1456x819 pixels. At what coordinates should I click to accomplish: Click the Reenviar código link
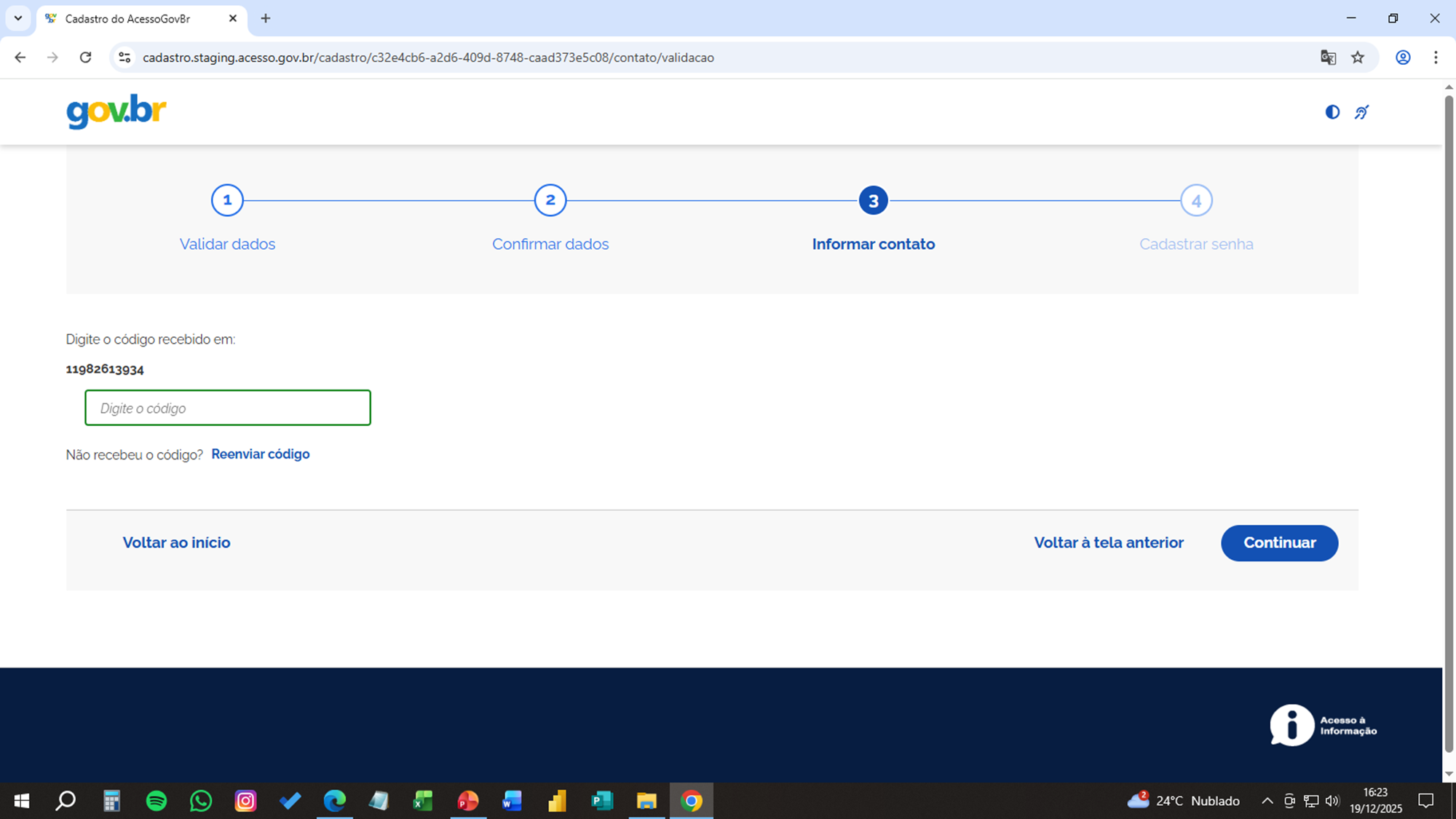(x=260, y=454)
